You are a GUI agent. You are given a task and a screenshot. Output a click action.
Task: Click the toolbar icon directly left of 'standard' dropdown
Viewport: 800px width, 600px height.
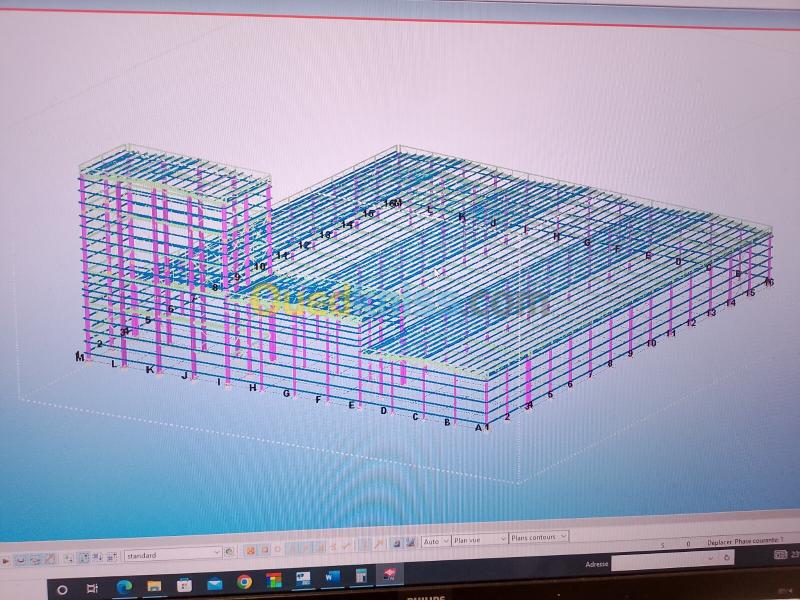pos(113,557)
